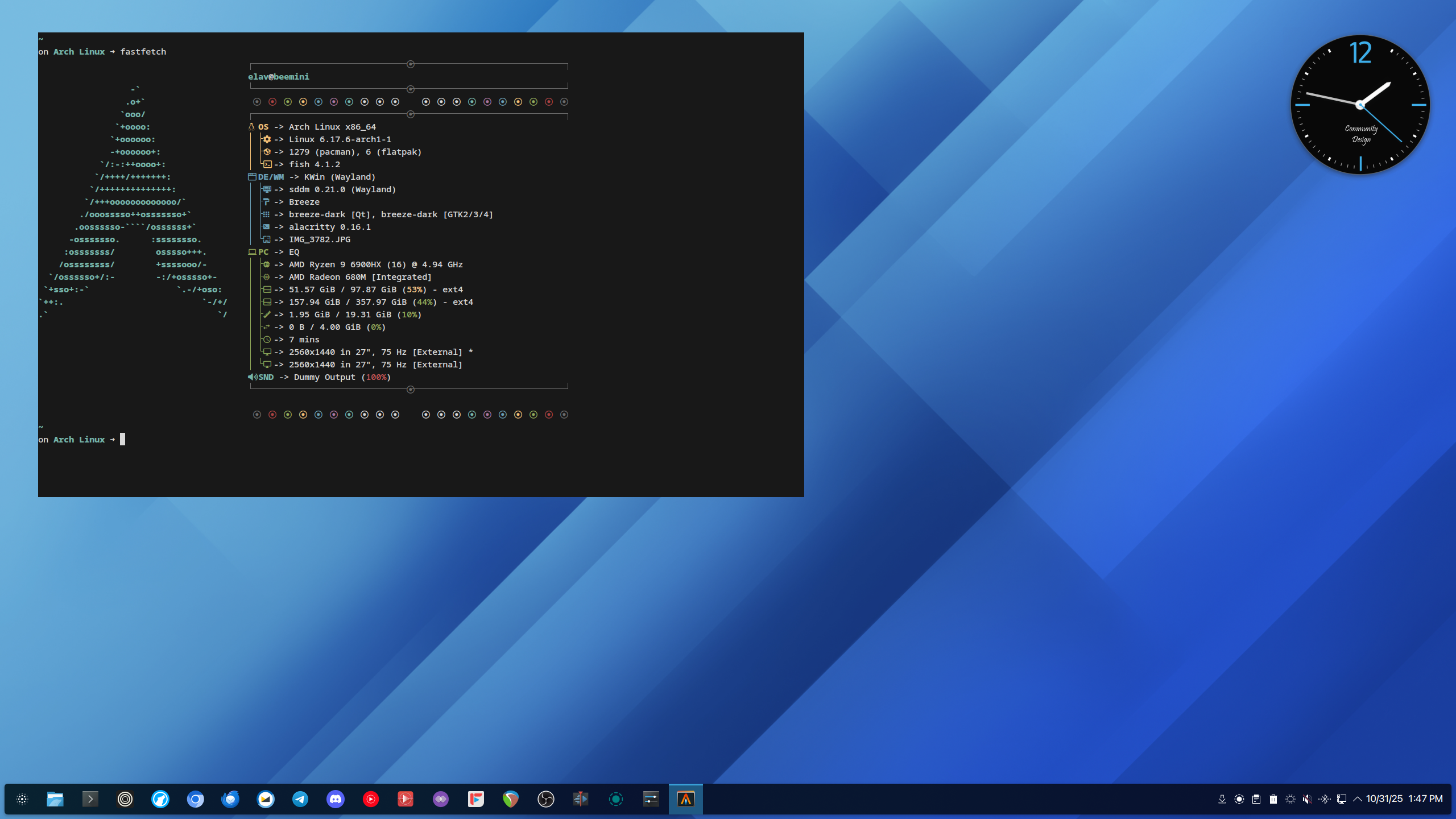The height and width of the screenshot is (819, 1456).
Task: Launch OBS Studio from taskbar
Action: (545, 799)
